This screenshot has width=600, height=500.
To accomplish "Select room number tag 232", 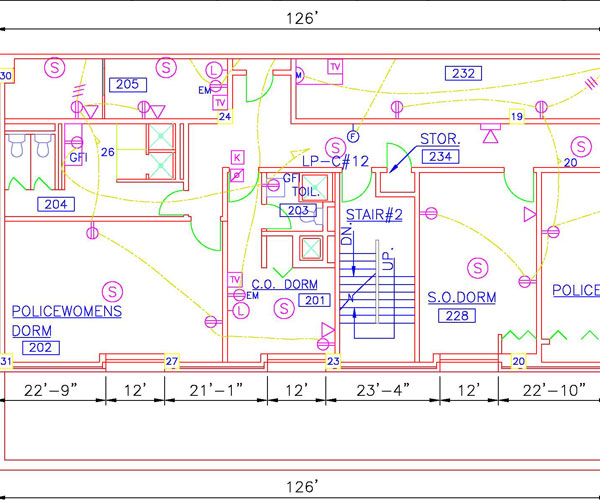I will [x=463, y=73].
